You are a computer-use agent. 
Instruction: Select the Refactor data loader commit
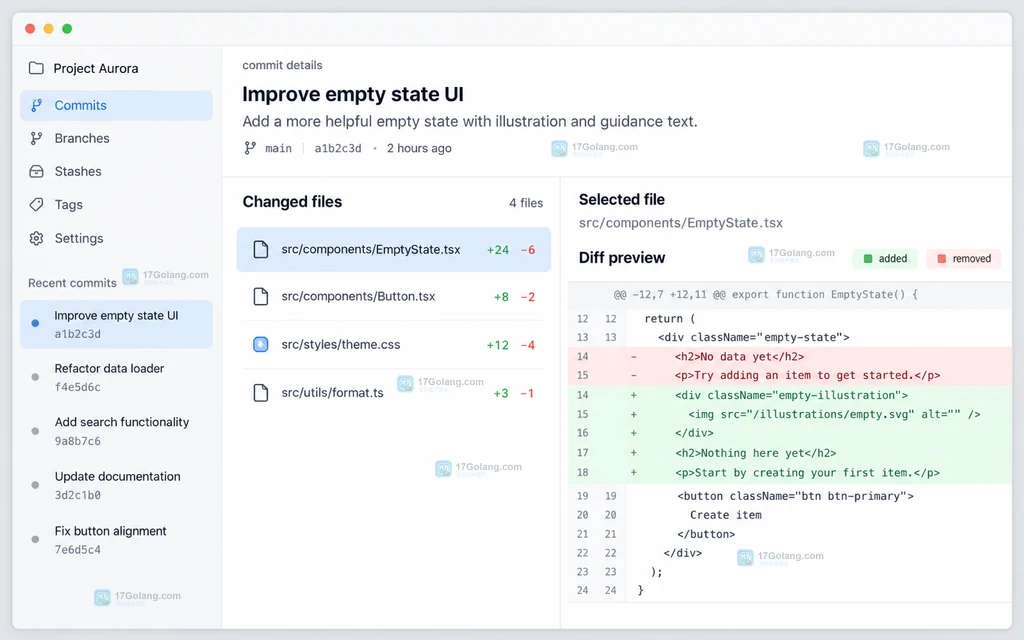(x=116, y=377)
